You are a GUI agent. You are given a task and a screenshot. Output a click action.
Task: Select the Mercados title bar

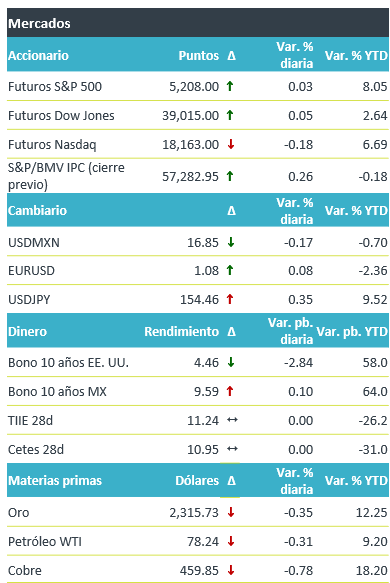pyautogui.click(x=198, y=23)
